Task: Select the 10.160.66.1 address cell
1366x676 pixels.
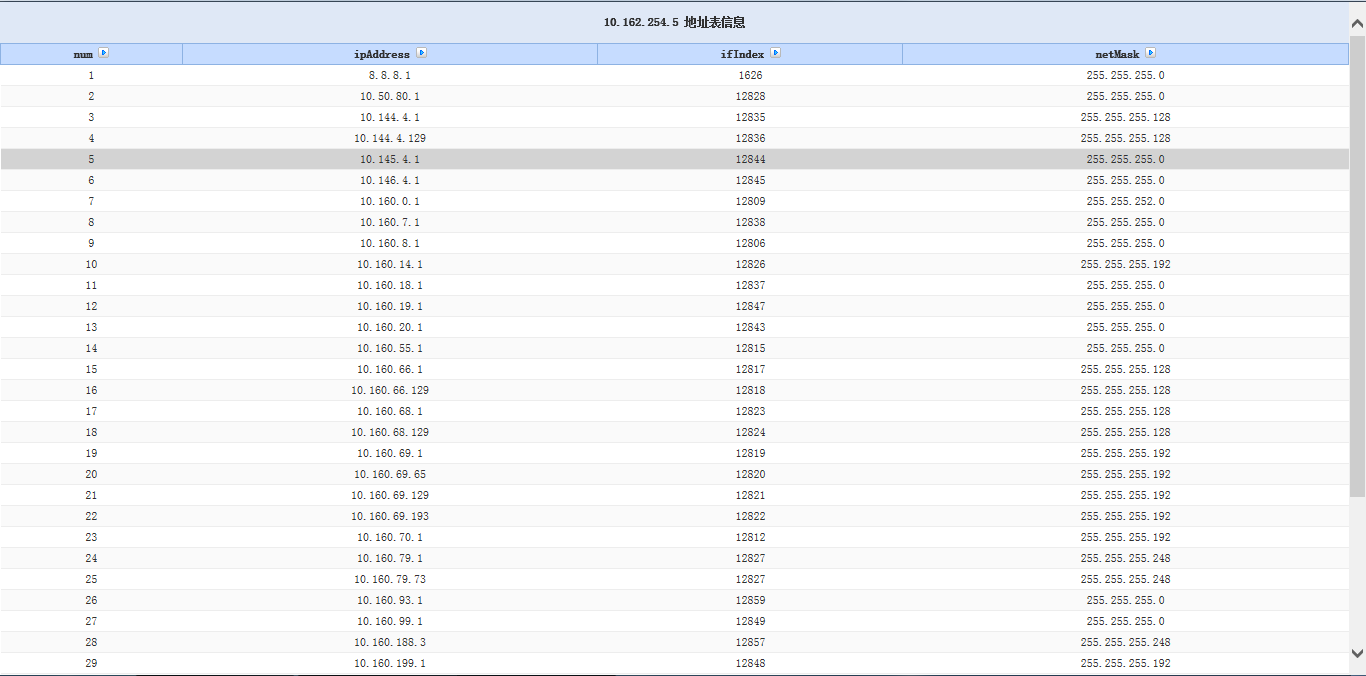Action: (x=390, y=369)
